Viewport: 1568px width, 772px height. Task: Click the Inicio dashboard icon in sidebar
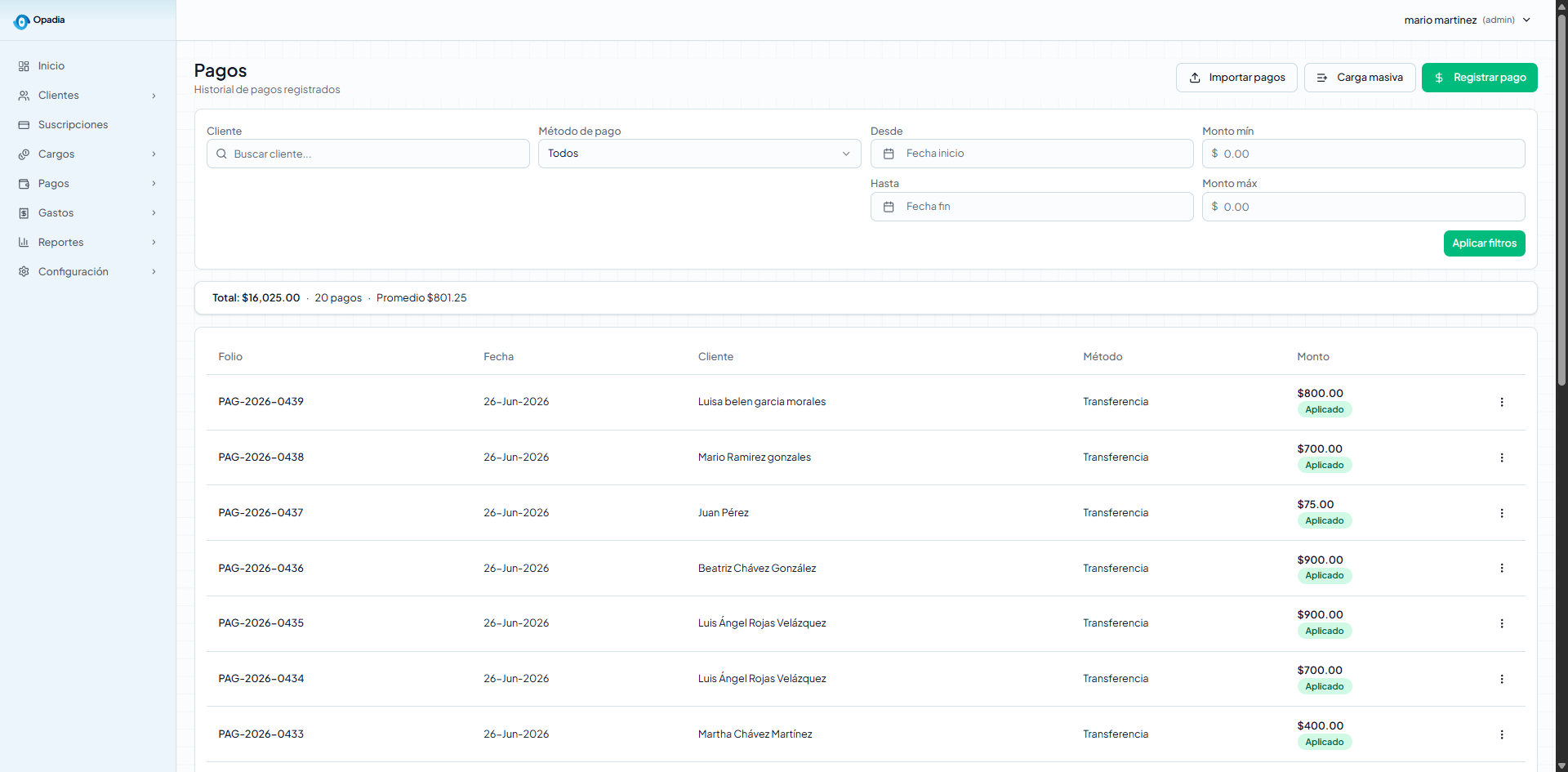pos(24,66)
